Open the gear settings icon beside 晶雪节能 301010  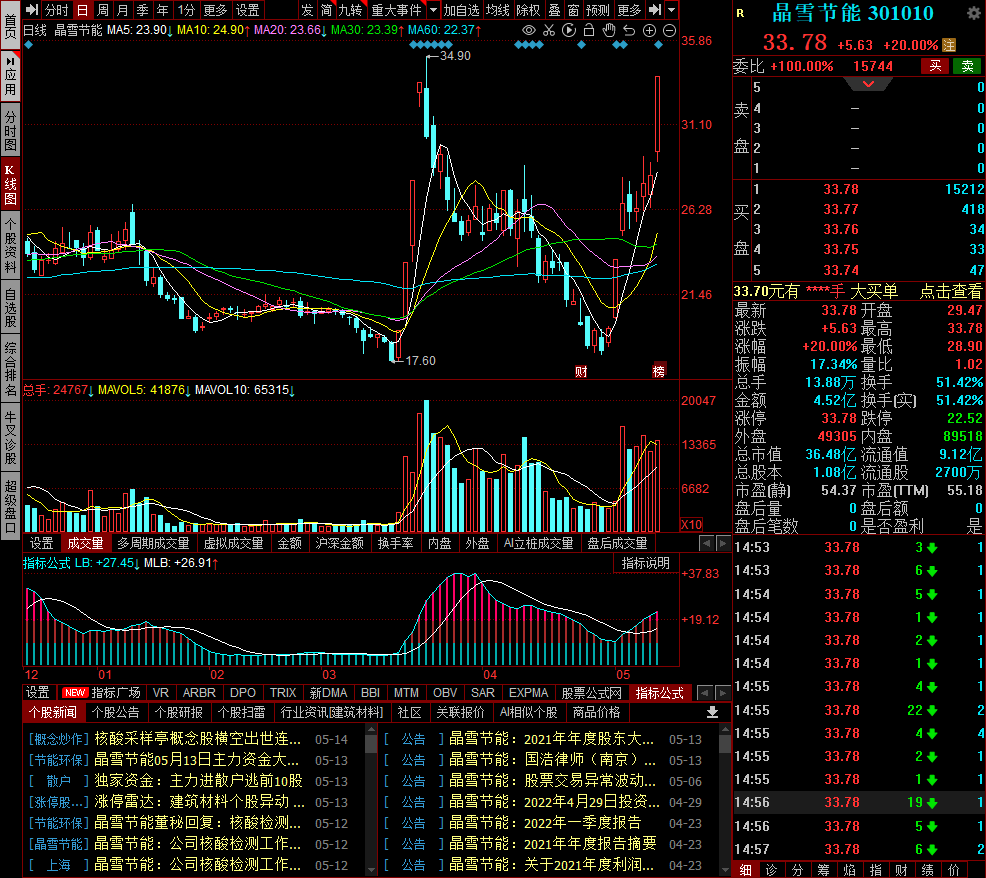pyautogui.click(x=973, y=13)
